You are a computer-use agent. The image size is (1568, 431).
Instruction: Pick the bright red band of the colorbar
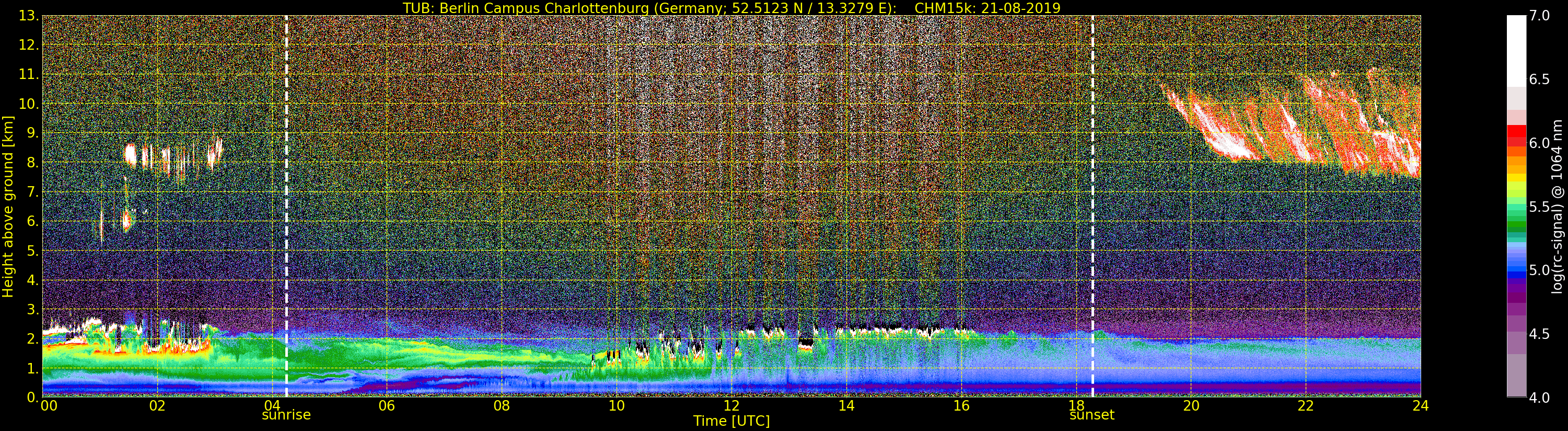coord(1516,131)
